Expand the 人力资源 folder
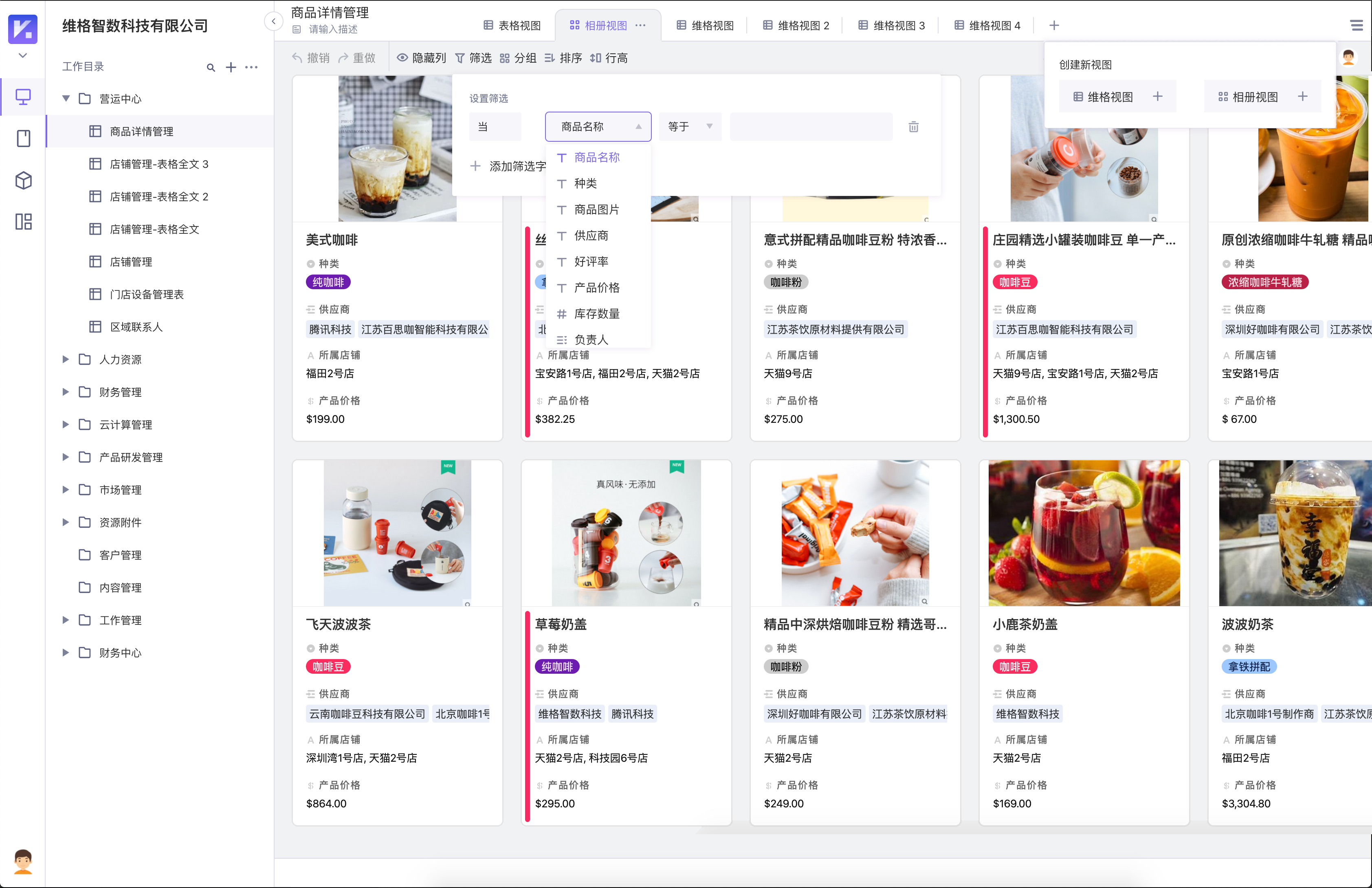Screen dimensions: 1372x888 pyautogui.click(x=66, y=359)
